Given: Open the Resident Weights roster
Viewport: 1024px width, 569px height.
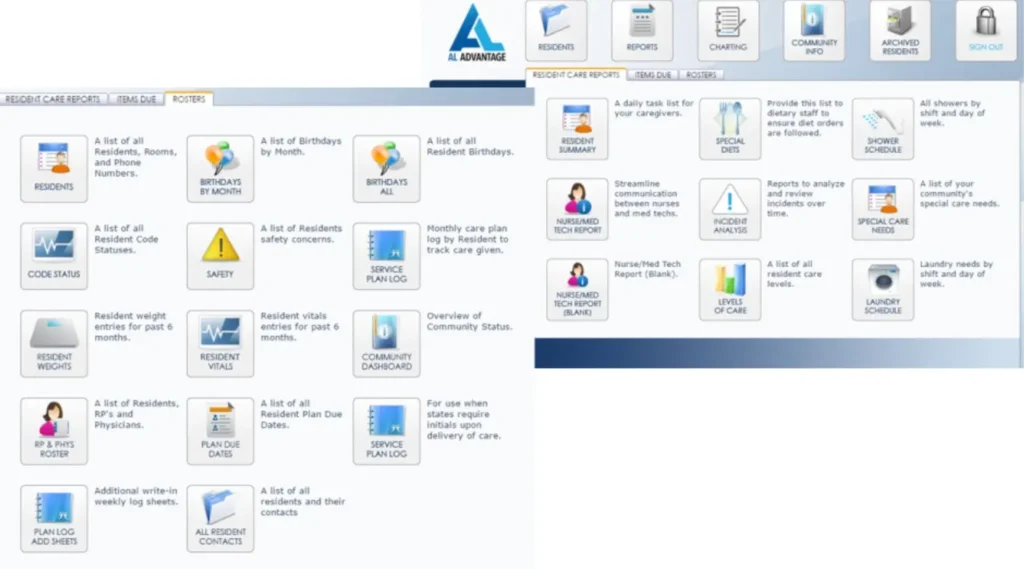Looking at the screenshot, I should click(x=54, y=344).
